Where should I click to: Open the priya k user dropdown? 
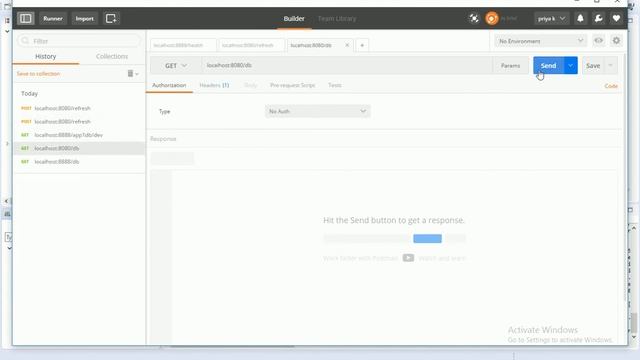click(x=551, y=18)
